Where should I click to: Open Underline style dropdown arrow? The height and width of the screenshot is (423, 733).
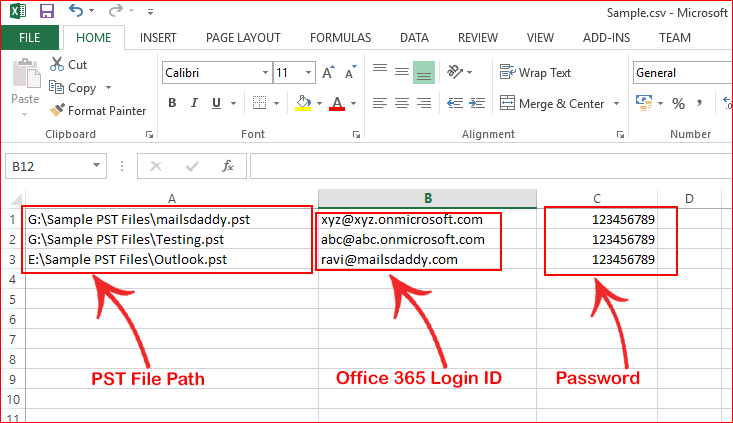click(233, 103)
